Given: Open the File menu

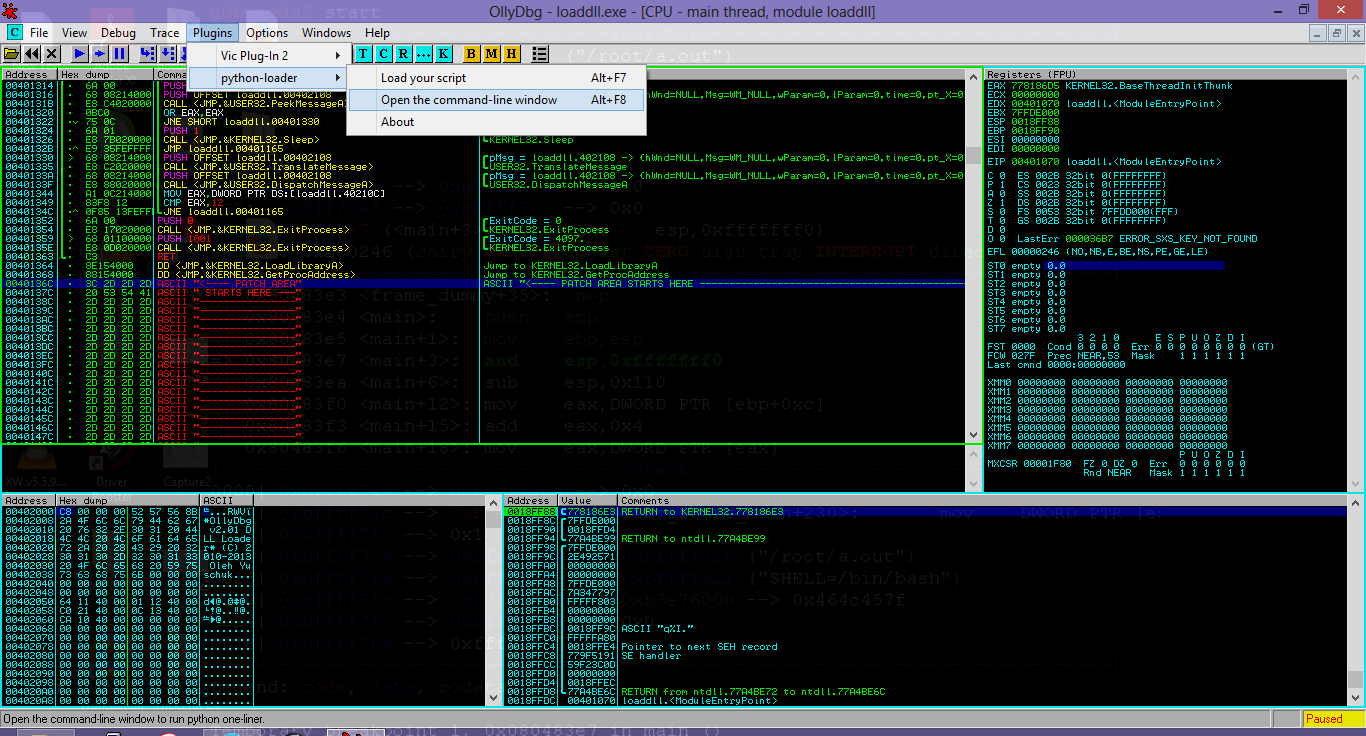Looking at the screenshot, I should pos(39,33).
